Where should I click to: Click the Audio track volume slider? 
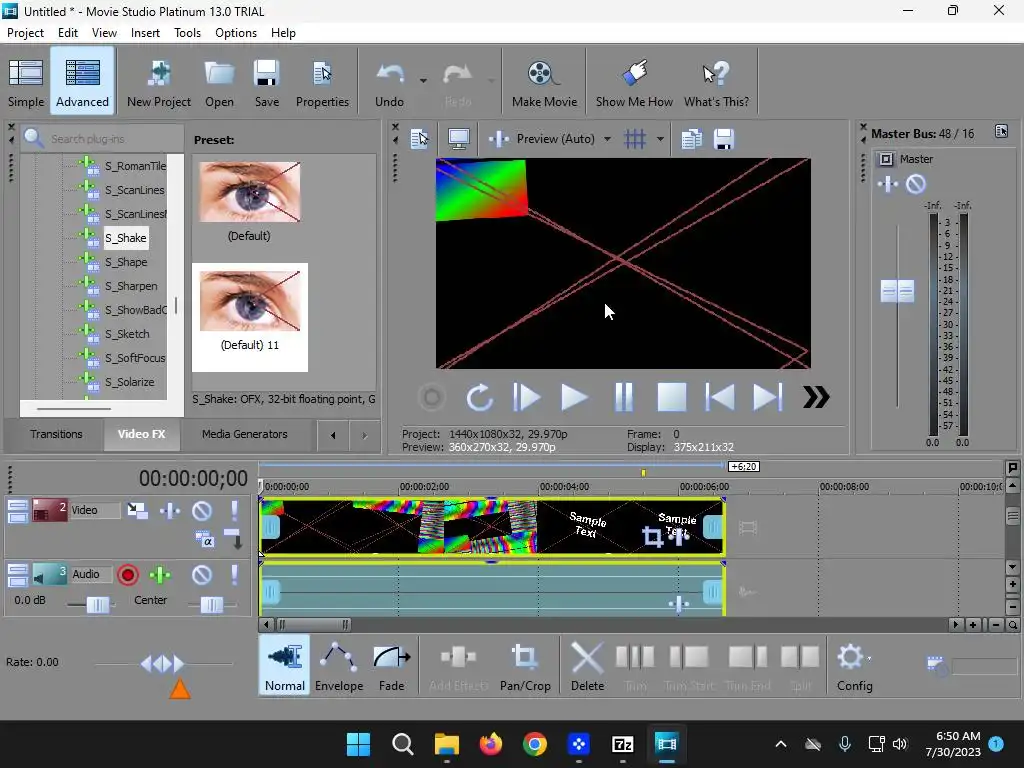point(98,605)
